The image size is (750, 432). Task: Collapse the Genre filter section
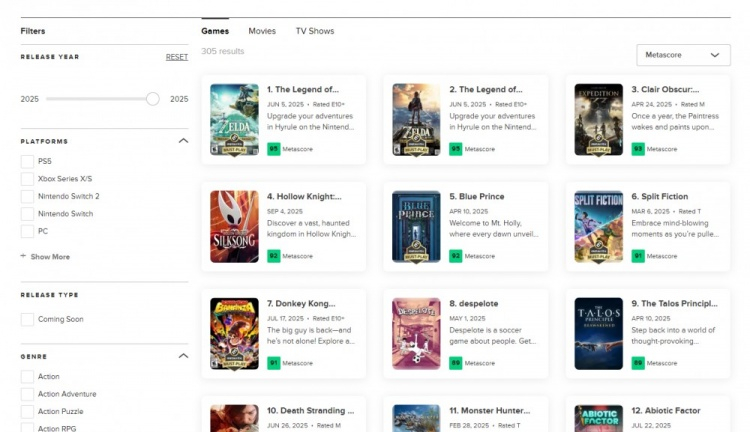pyautogui.click(x=183, y=356)
